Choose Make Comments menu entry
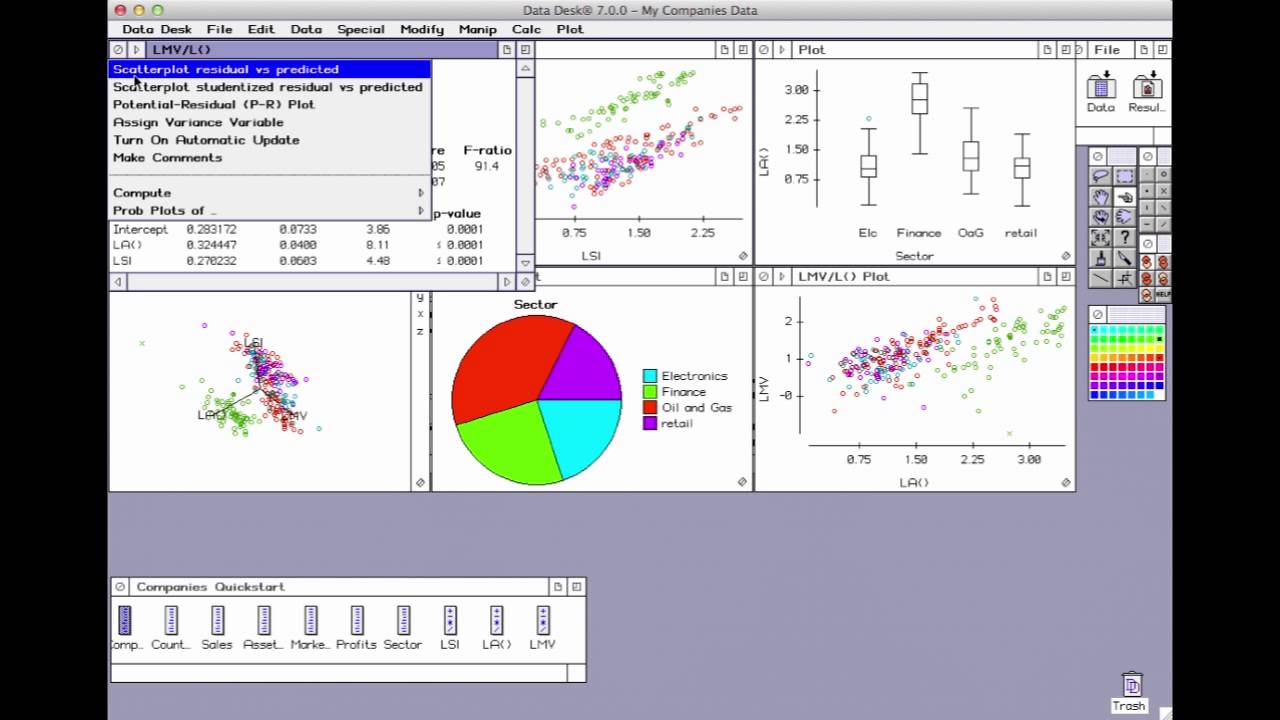1280x720 pixels. [269, 157]
